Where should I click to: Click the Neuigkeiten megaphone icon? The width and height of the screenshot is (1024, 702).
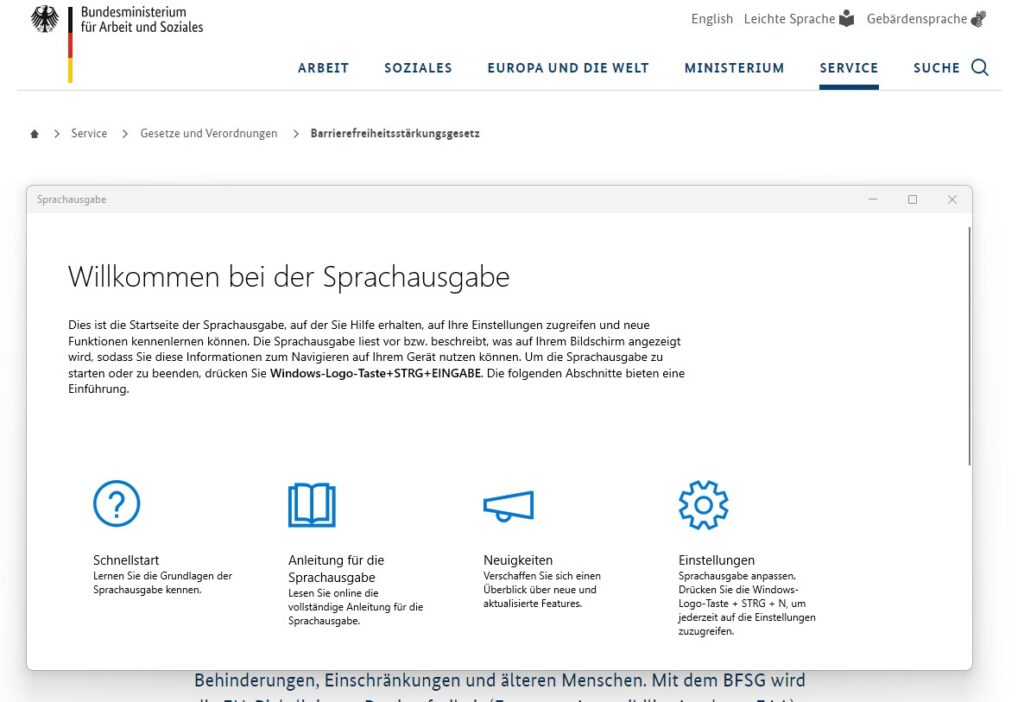(x=508, y=505)
